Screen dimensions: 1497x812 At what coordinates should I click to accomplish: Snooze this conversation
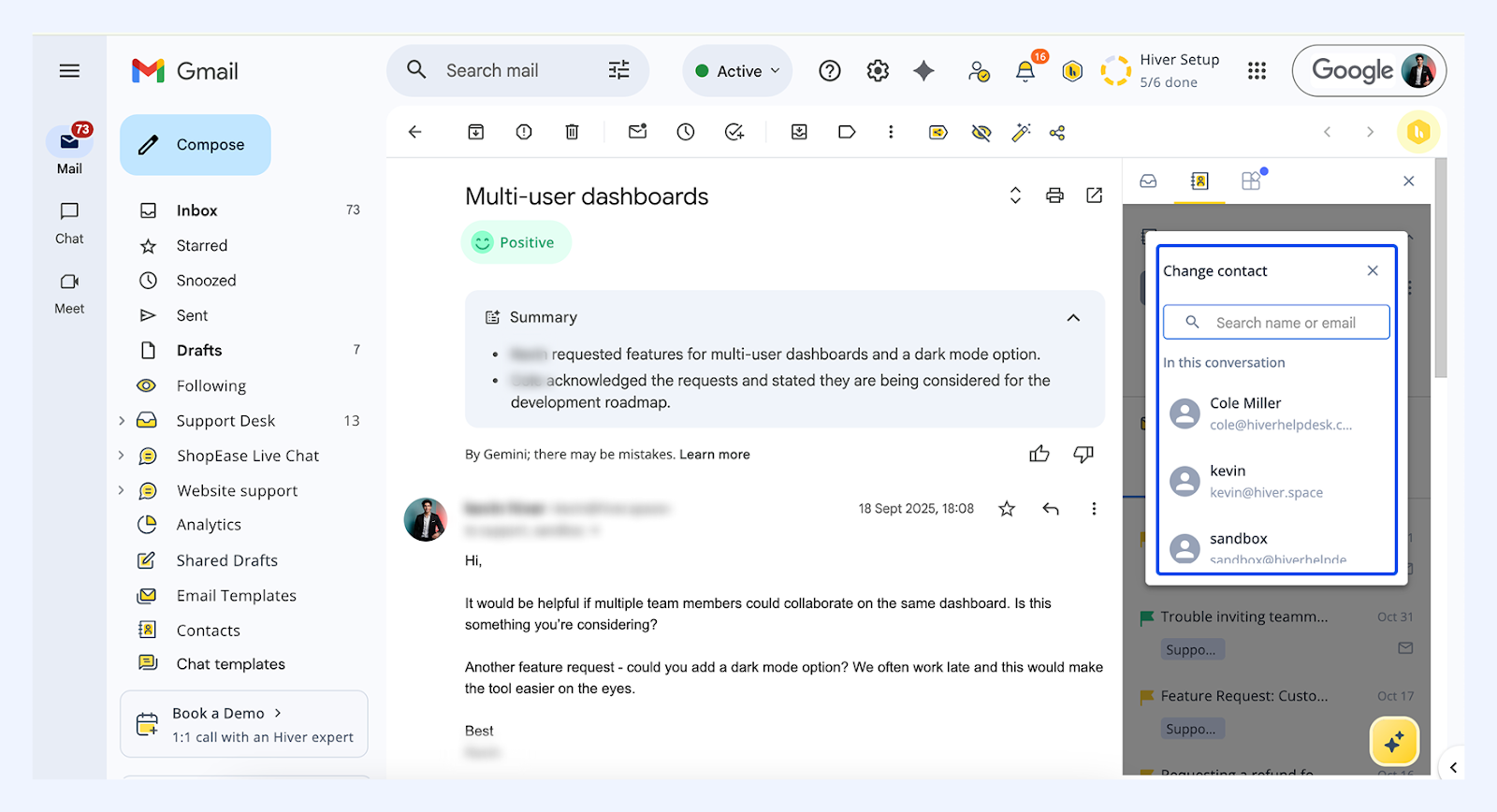coord(686,132)
